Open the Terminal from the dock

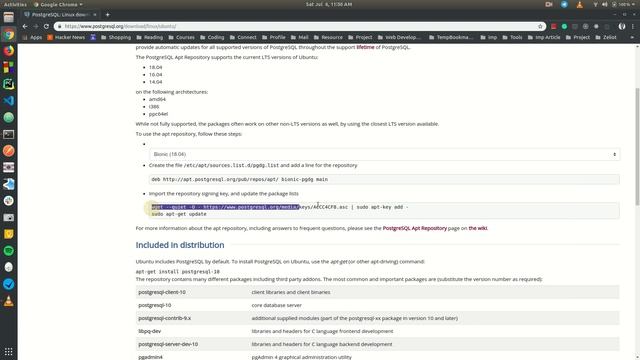tap(9, 134)
